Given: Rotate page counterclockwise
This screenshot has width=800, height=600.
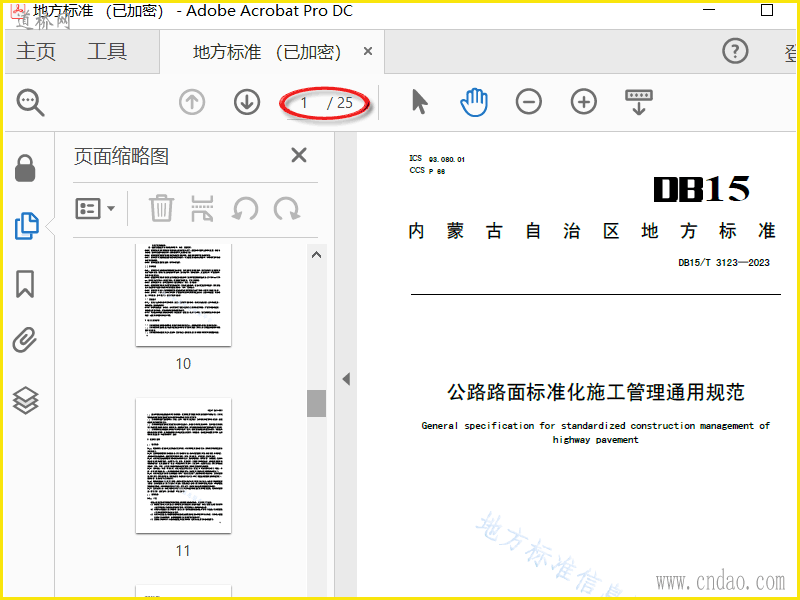Looking at the screenshot, I should pyautogui.click(x=245, y=209).
